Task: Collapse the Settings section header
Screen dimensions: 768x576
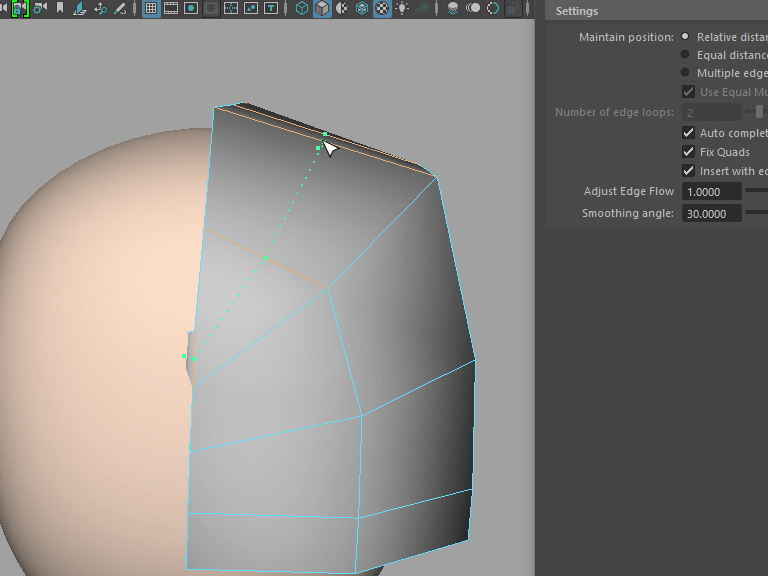Action: [577, 11]
